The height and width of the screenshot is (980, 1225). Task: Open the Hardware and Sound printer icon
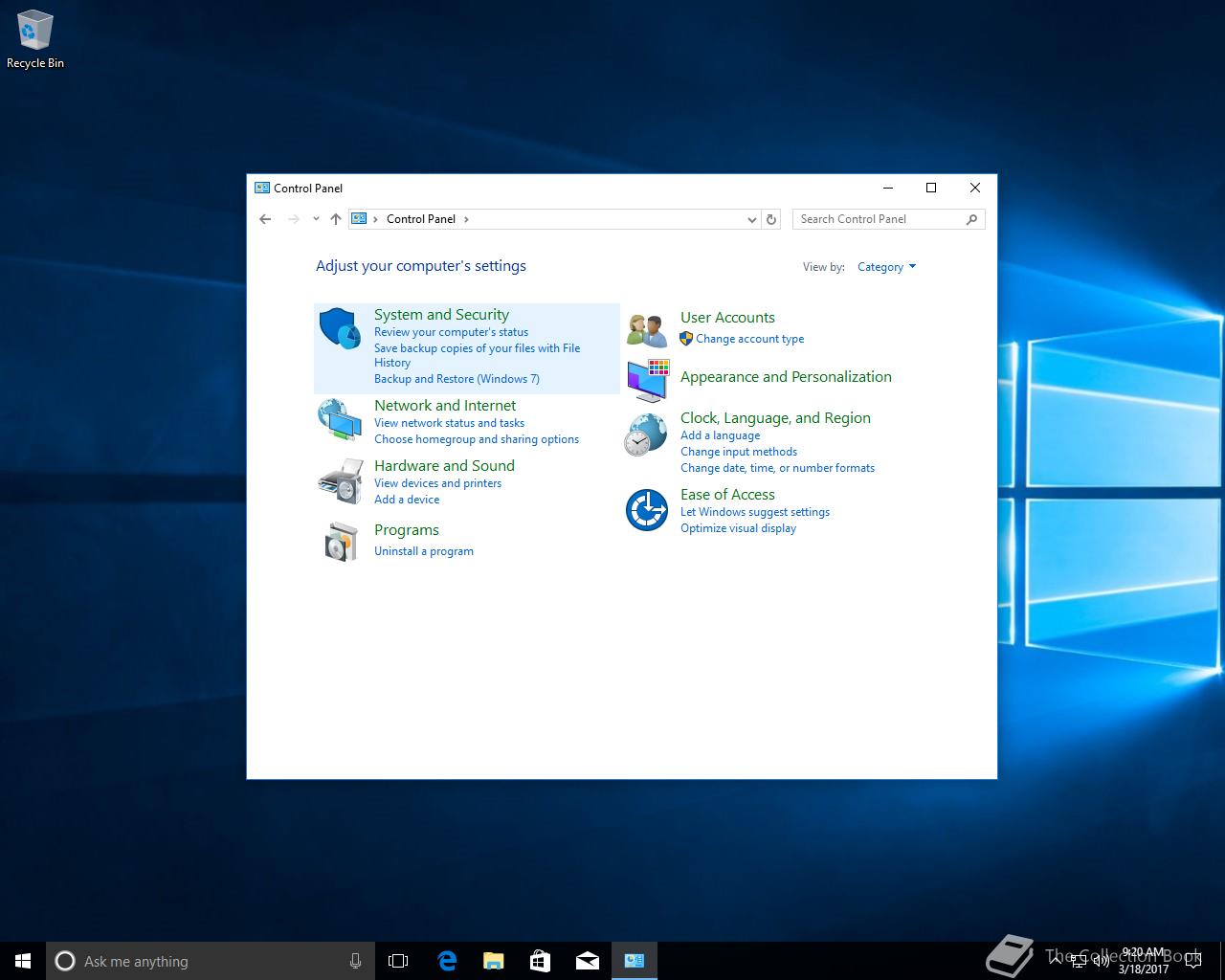coord(340,480)
